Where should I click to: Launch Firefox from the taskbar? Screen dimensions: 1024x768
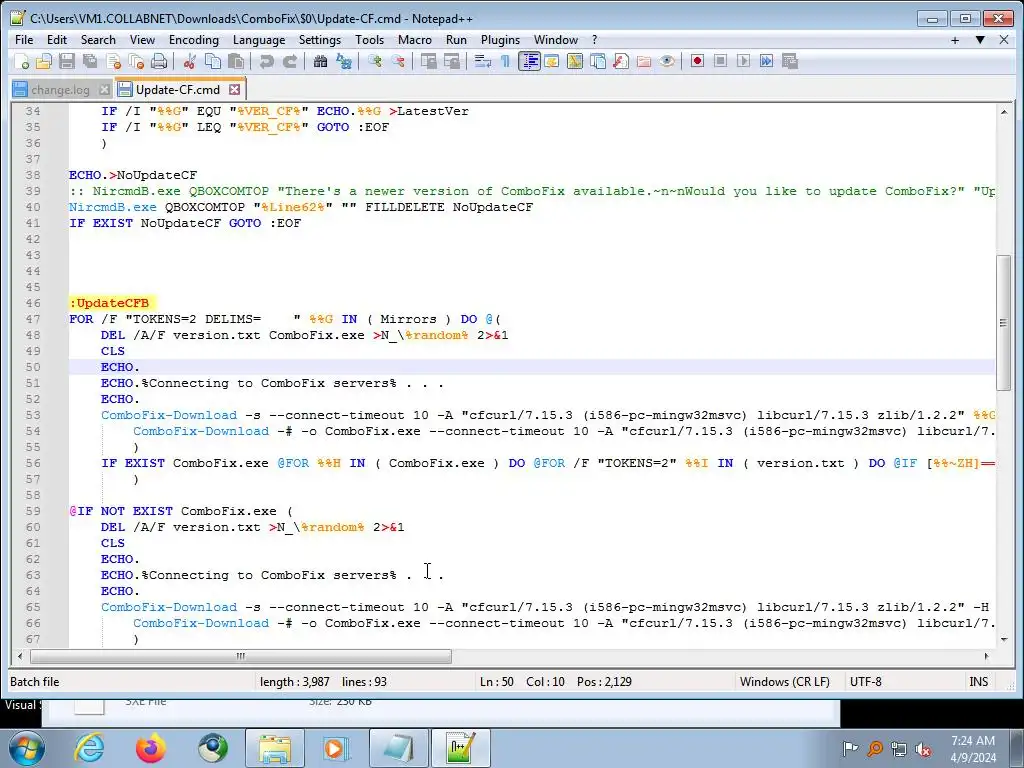[151, 748]
